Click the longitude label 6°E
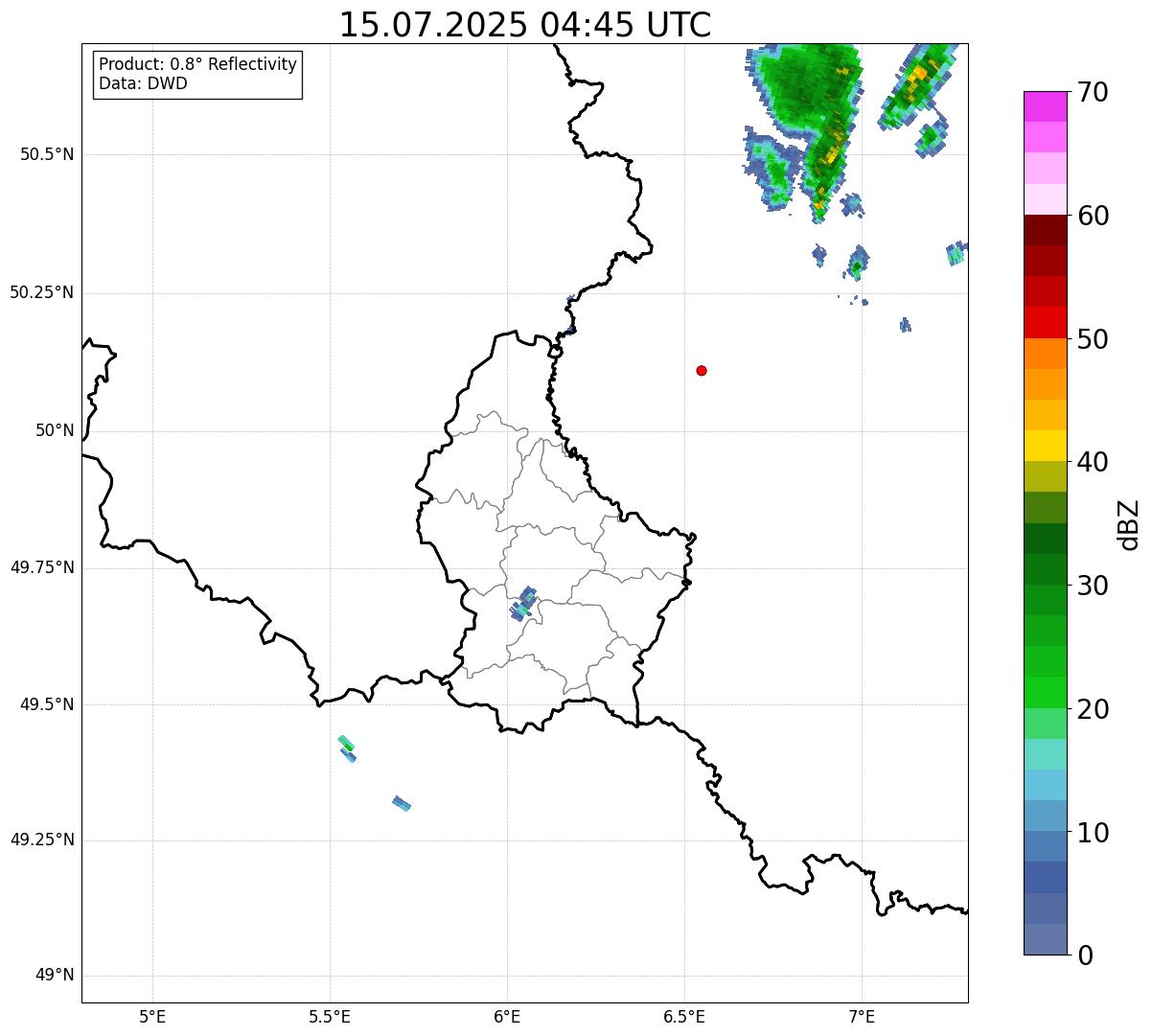1152x1036 pixels. [507, 1016]
